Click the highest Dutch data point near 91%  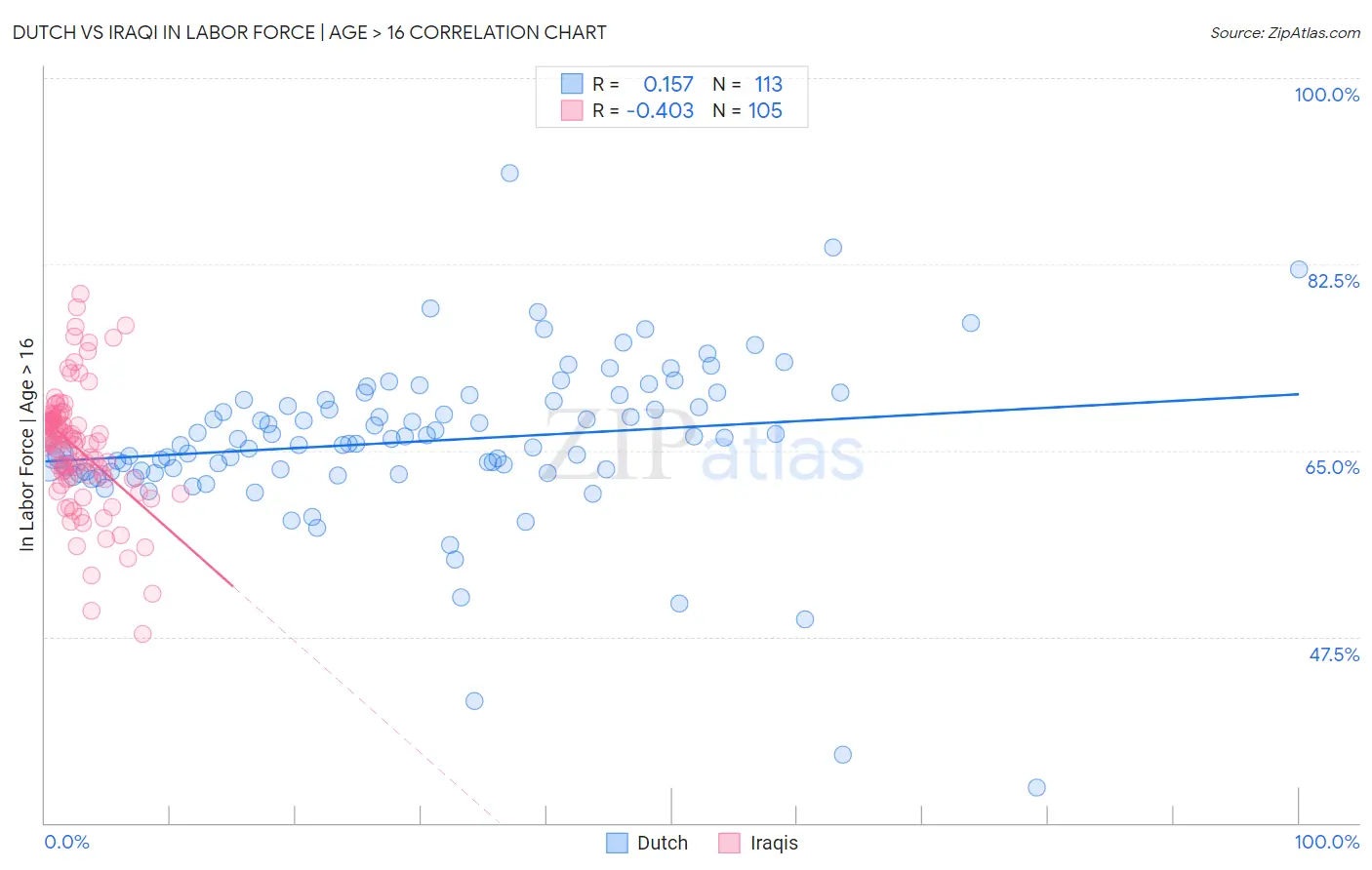509,173
